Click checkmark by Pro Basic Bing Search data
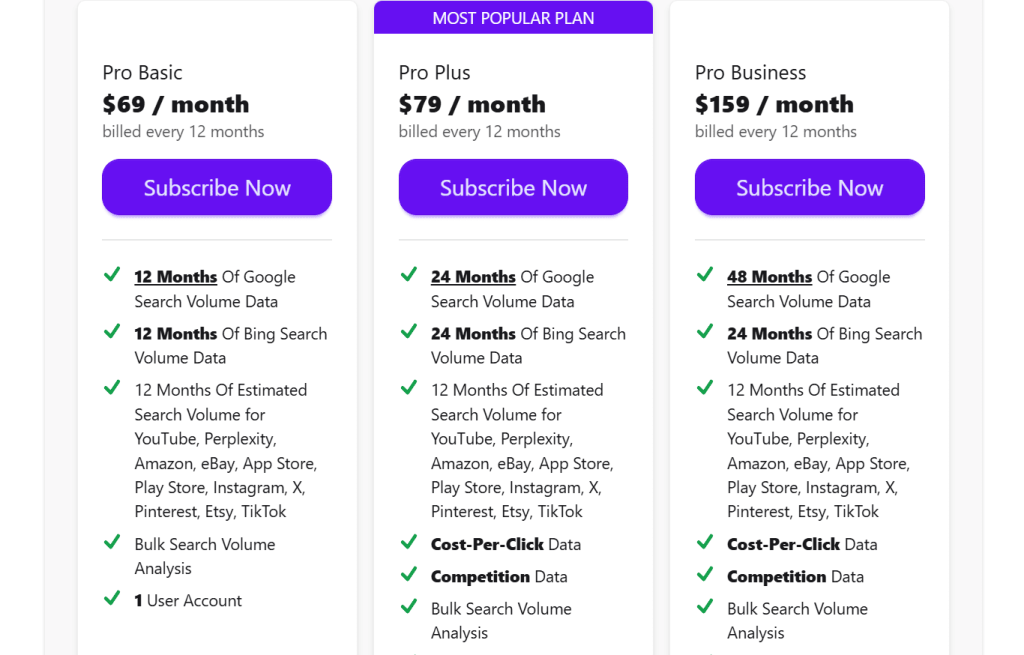 tap(112, 332)
